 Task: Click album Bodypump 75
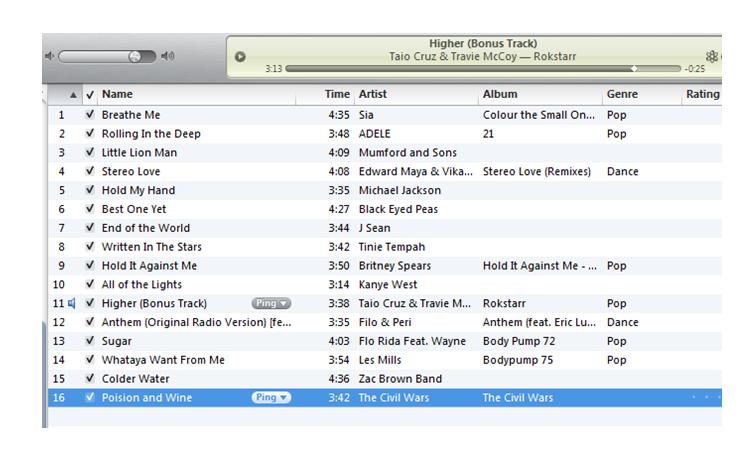[x=518, y=360]
